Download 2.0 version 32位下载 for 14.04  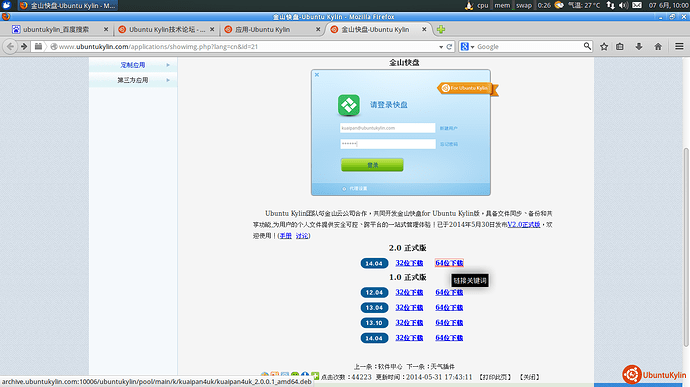(409, 263)
